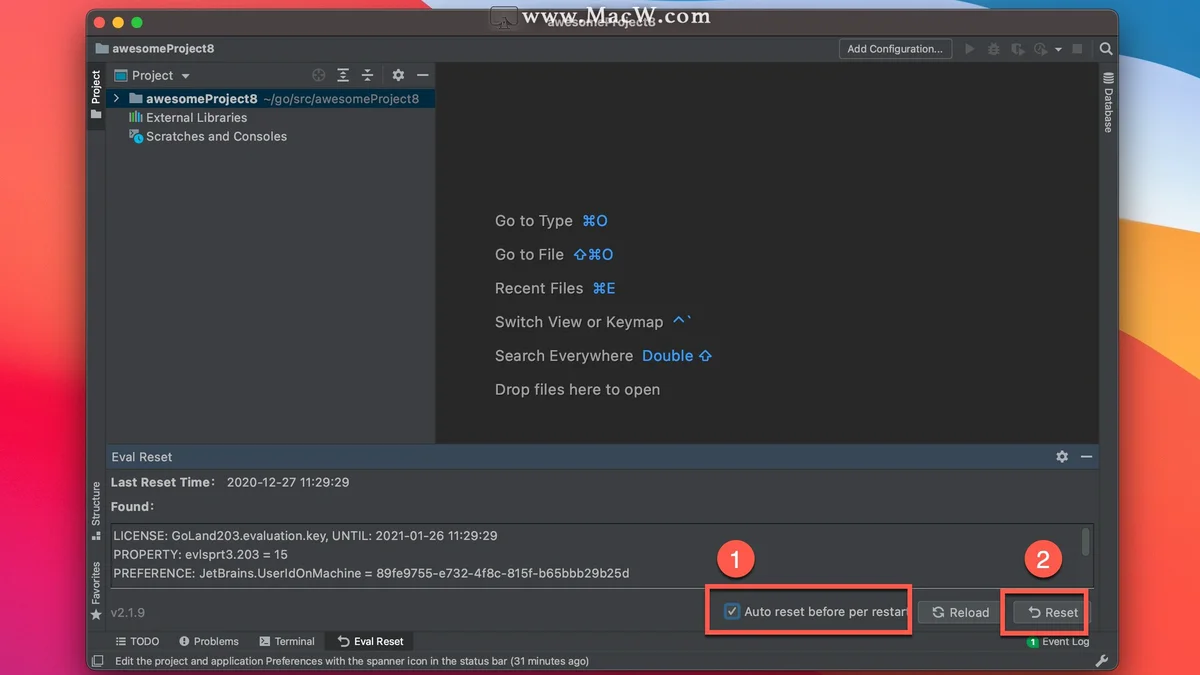Click the yellow minimize window button
1200x675 pixels.
pos(118,23)
